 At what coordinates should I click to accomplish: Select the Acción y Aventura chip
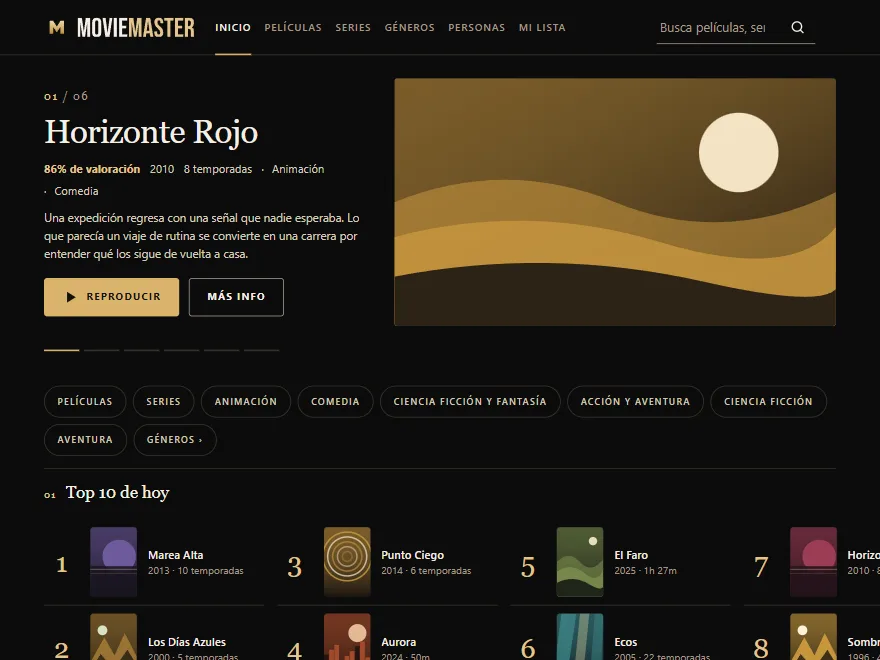(x=635, y=402)
